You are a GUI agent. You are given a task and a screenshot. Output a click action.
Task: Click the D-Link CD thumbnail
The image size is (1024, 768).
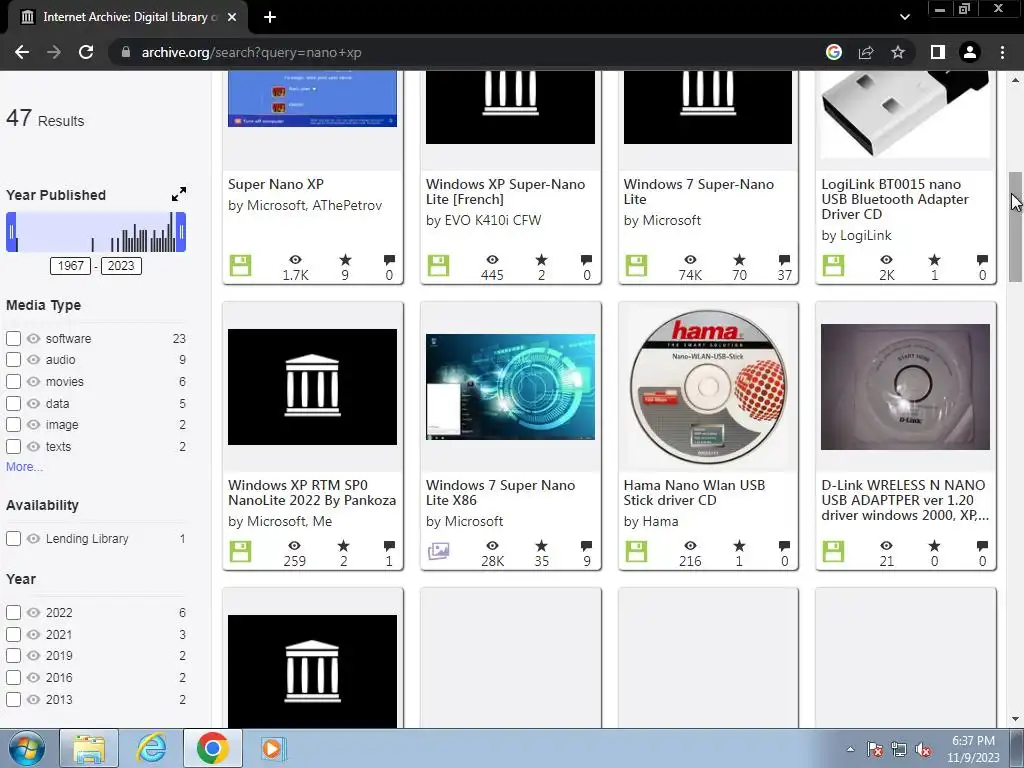coord(905,387)
